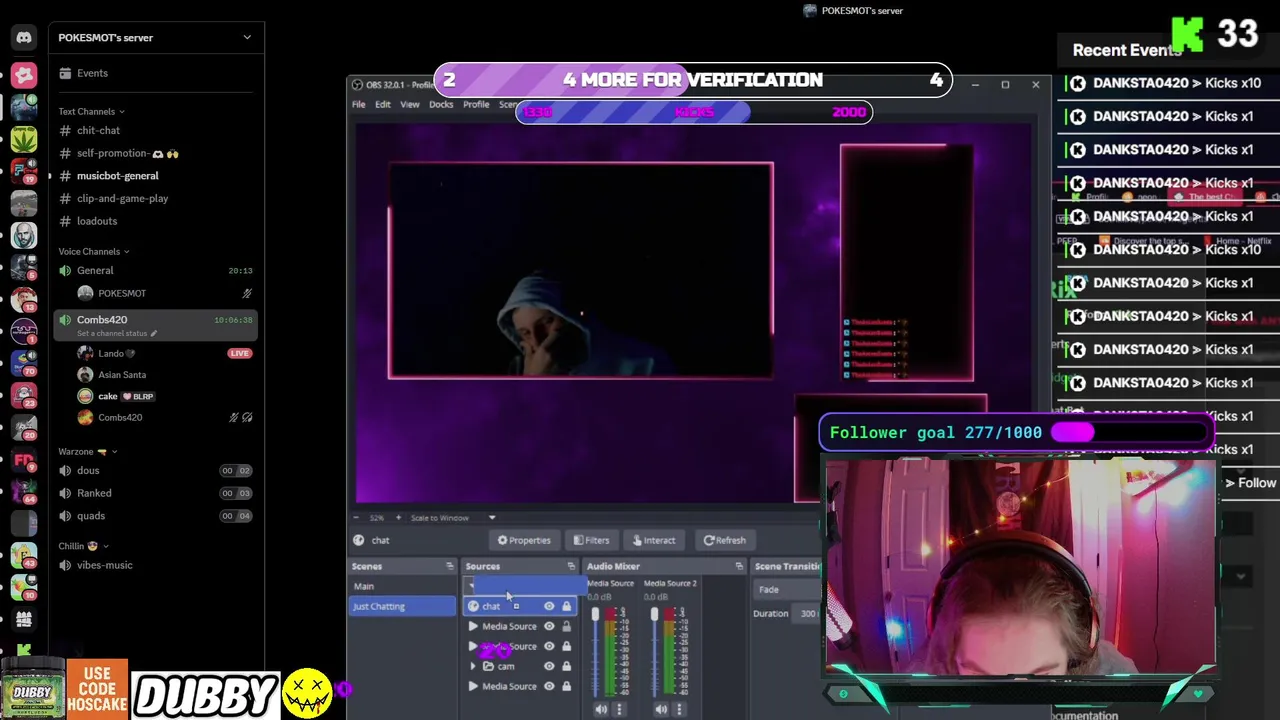Select the Just Chatting scene
This screenshot has height=720, width=1280.
coord(402,606)
